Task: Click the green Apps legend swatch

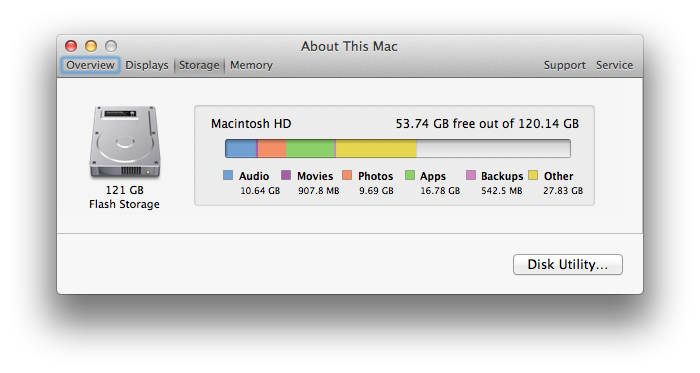Action: click(x=410, y=175)
